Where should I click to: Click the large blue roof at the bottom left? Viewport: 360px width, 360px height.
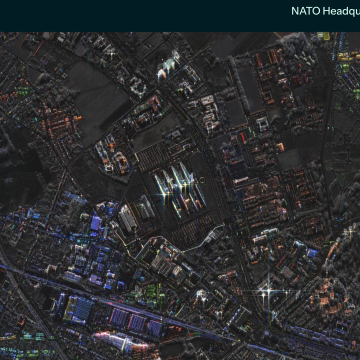[x=82, y=310]
